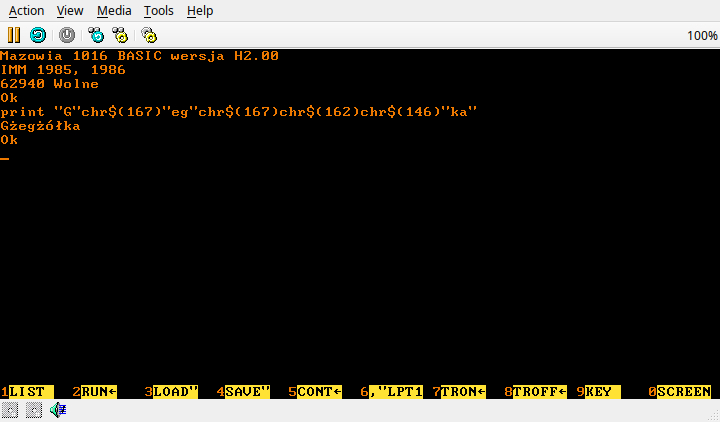This screenshot has height=422, width=720.
Task: Expand the Tools menu
Action: (x=158, y=11)
